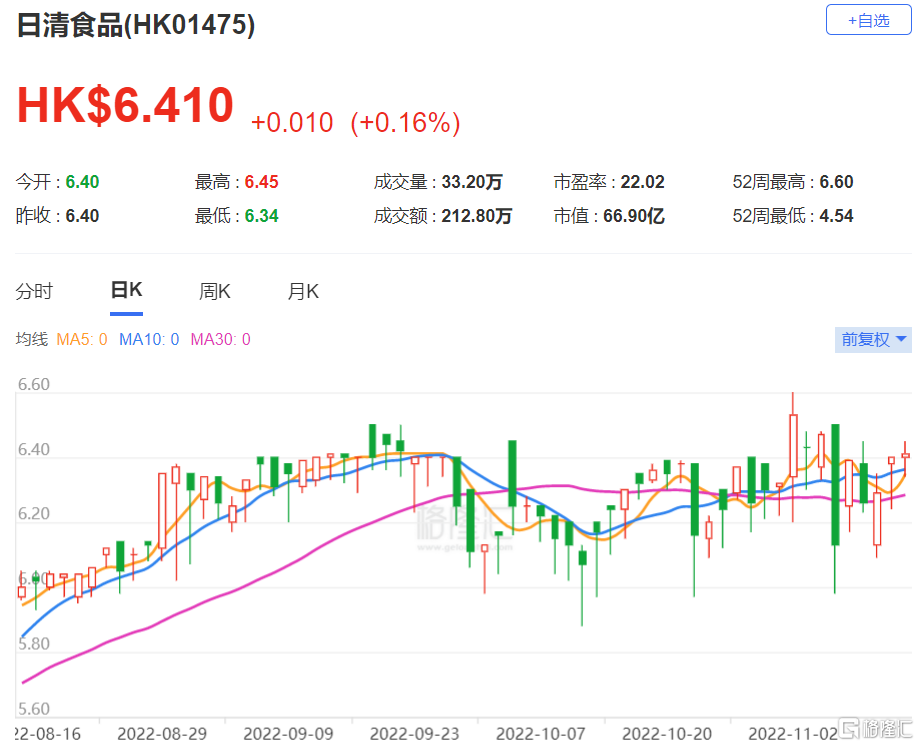Click the 2022-10-20 date axis label

pos(667,734)
